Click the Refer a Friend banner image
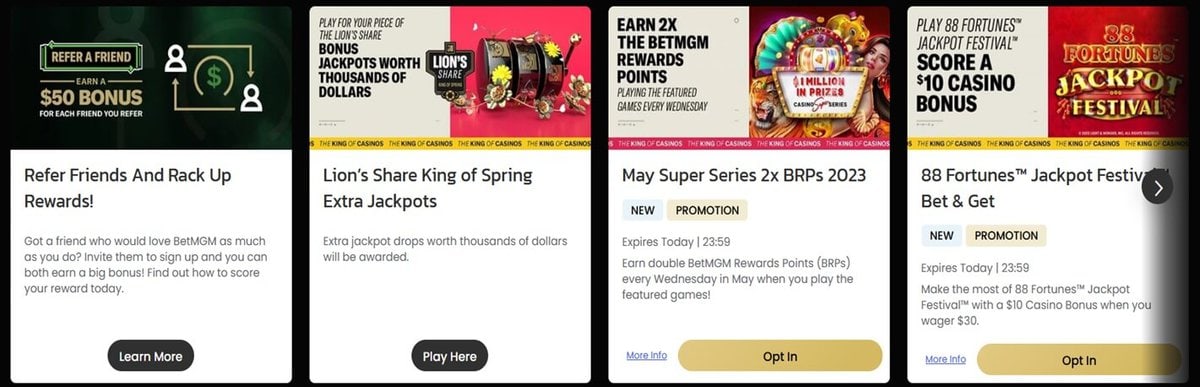 [151, 78]
